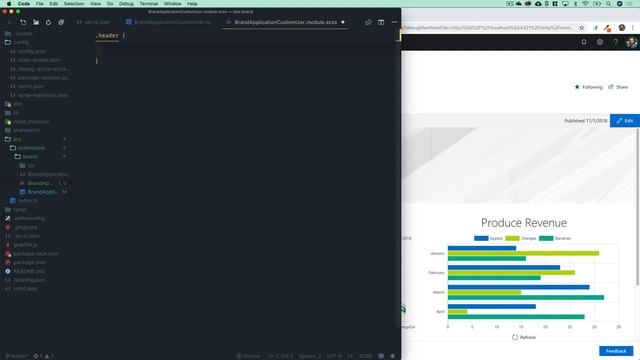This screenshot has height=360, width=640.
Task: Open Chrome's three-dot menu
Action: tap(633, 28)
